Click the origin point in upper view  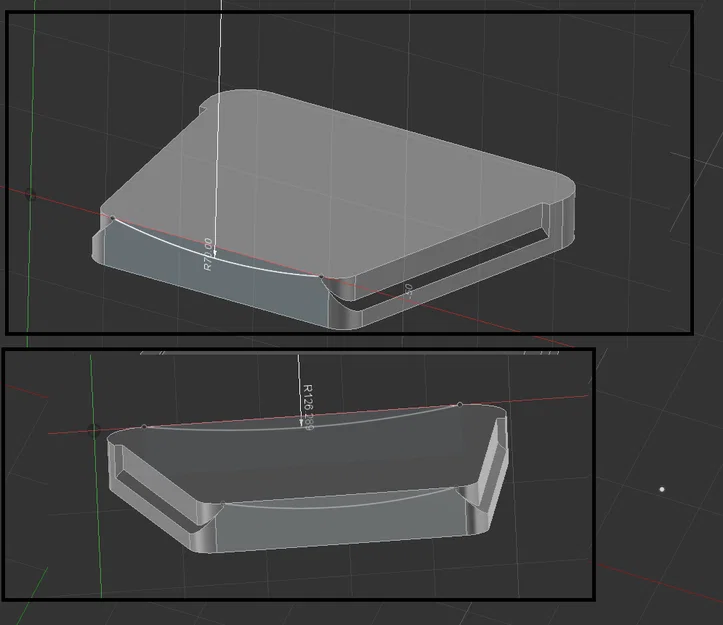[31, 196]
